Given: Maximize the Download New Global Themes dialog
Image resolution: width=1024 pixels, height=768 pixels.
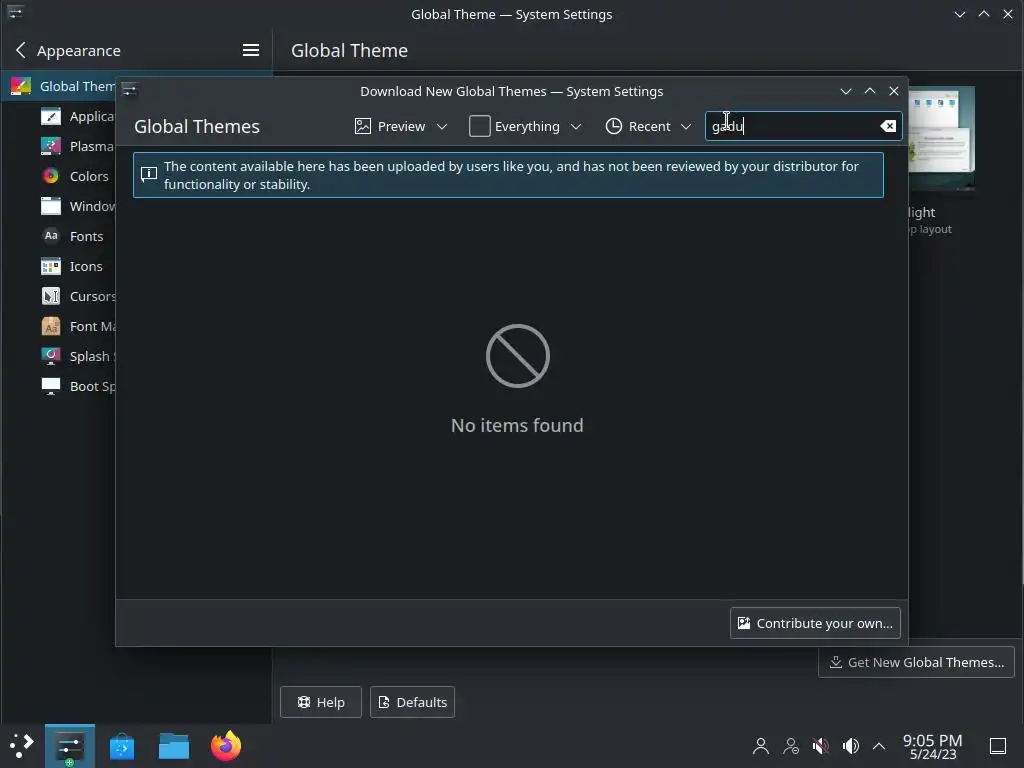Looking at the screenshot, I should [x=870, y=91].
